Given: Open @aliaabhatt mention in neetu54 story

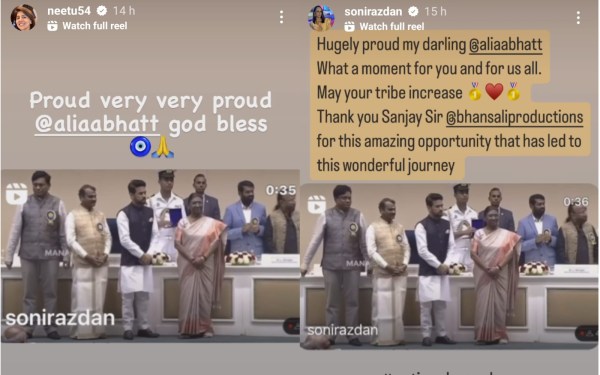Looking at the screenshot, I should pyautogui.click(x=97, y=124).
